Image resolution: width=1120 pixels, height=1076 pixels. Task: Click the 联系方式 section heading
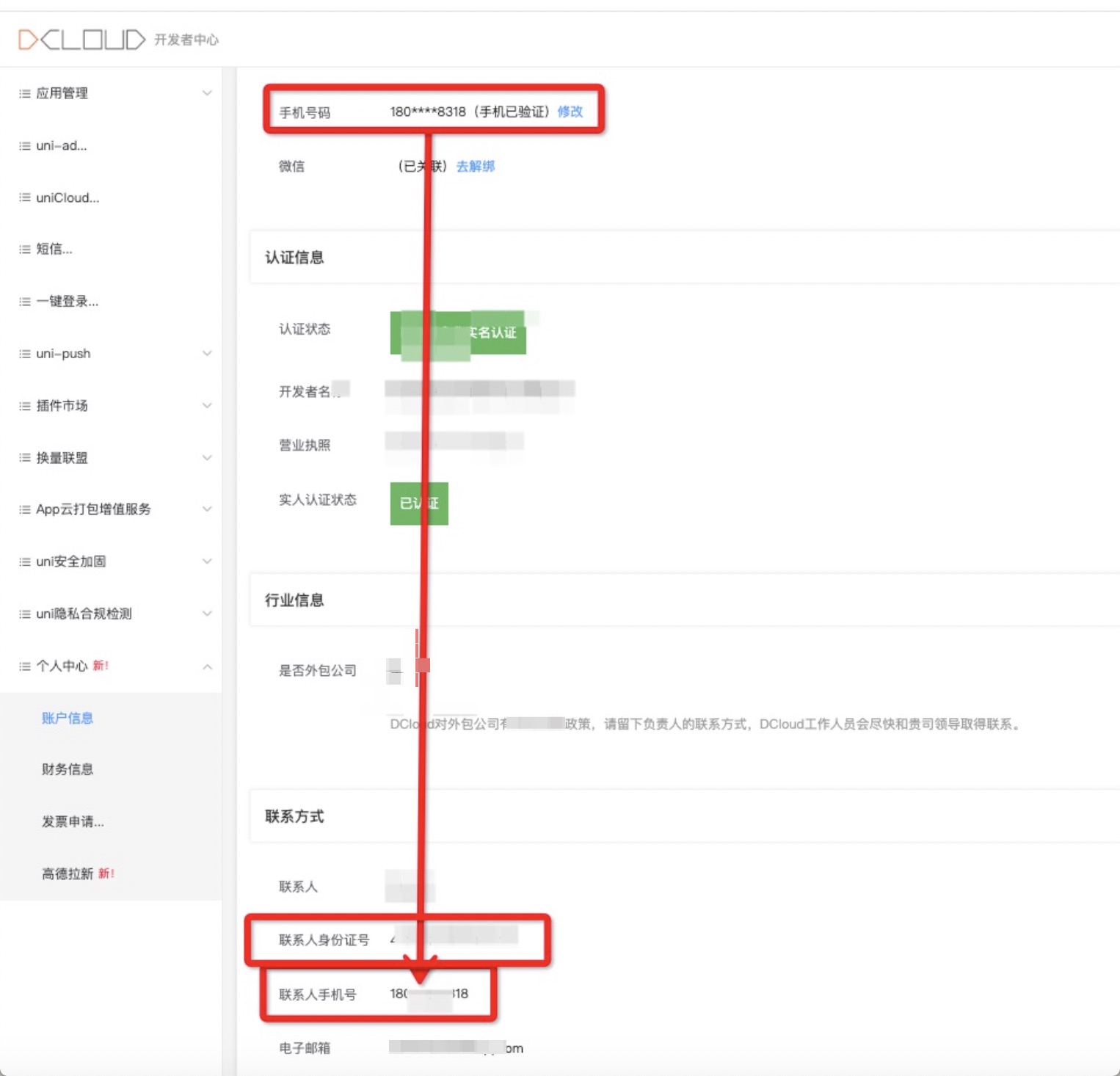294,817
